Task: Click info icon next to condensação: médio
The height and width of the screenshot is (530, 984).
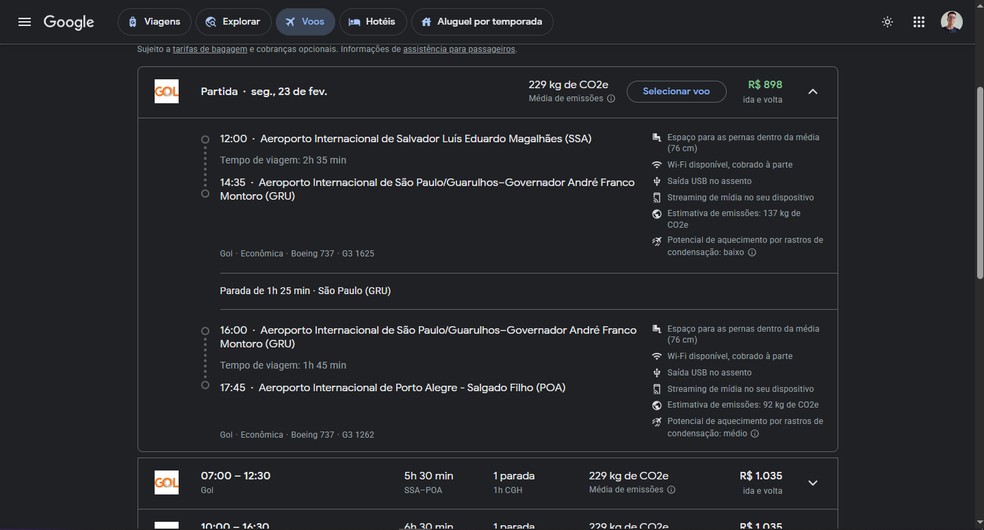Action: pyautogui.click(x=755, y=434)
